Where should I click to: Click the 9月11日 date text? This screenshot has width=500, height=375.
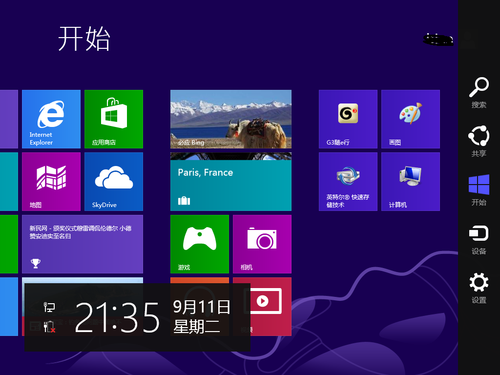201,307
